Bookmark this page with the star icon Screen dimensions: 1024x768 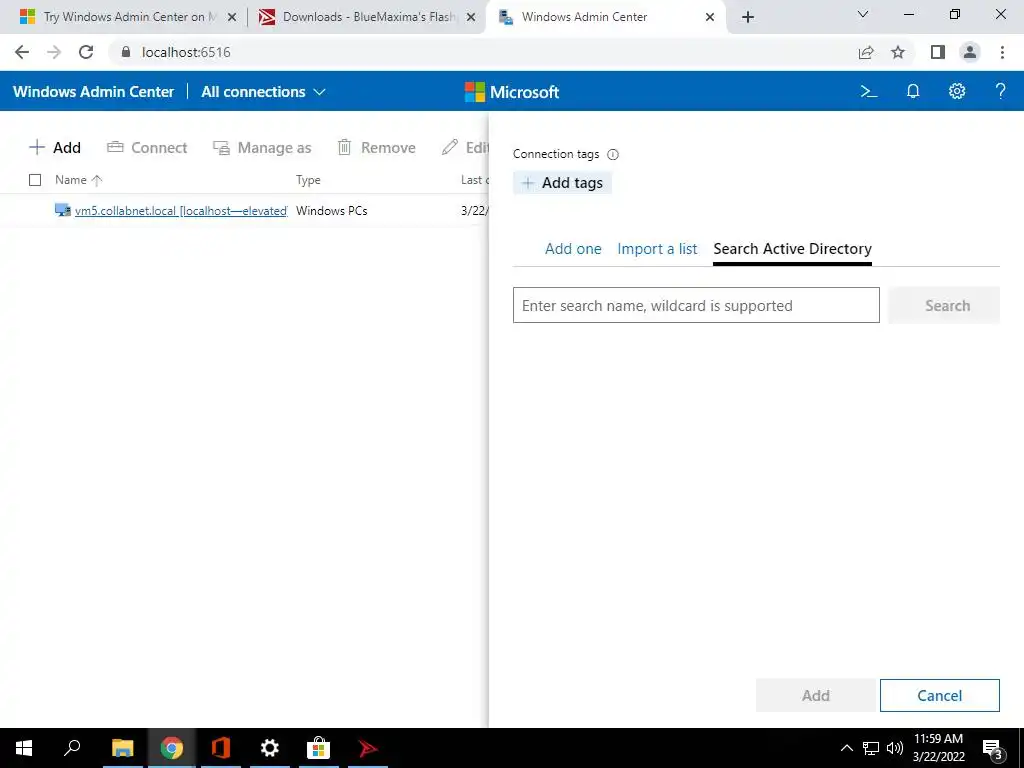898,52
